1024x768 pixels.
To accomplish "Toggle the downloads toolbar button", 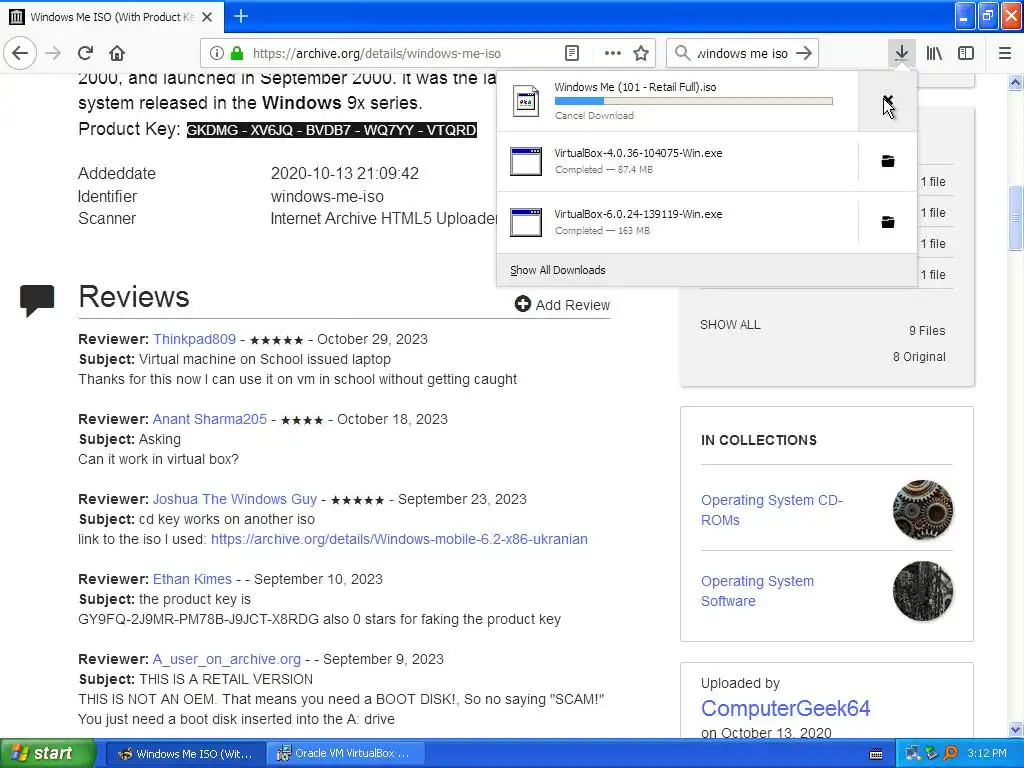I will click(901, 53).
